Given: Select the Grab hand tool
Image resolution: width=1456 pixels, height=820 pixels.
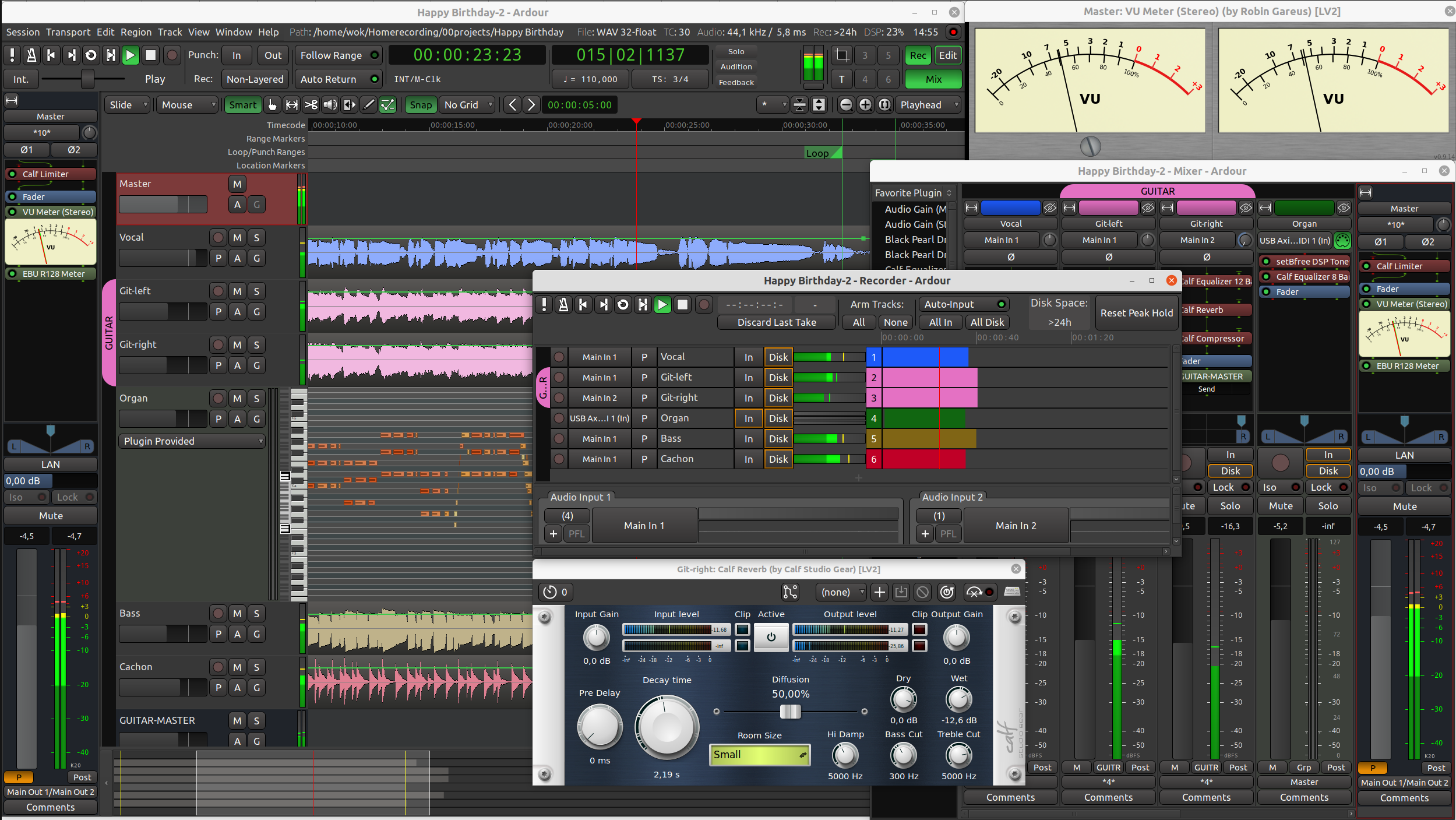Looking at the screenshot, I should (272, 105).
